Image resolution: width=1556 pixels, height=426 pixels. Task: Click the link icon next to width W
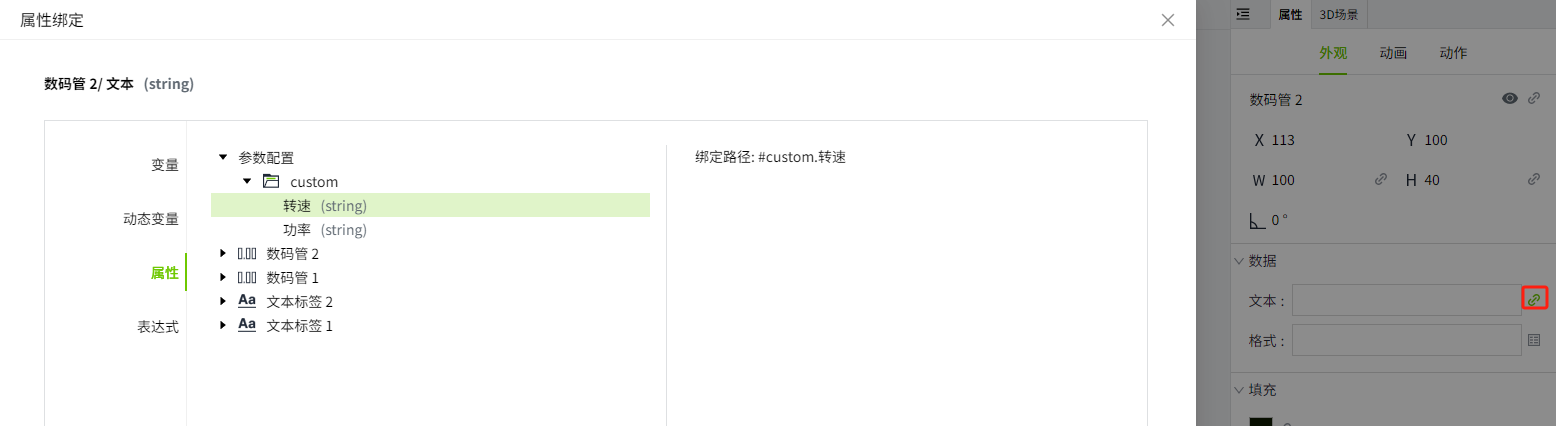coord(1381,180)
